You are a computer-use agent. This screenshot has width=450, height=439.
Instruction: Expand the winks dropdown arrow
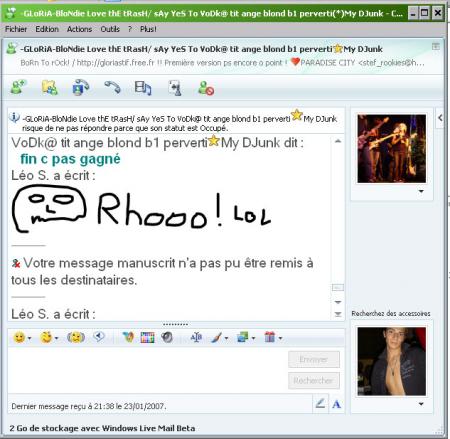[x=56, y=338]
